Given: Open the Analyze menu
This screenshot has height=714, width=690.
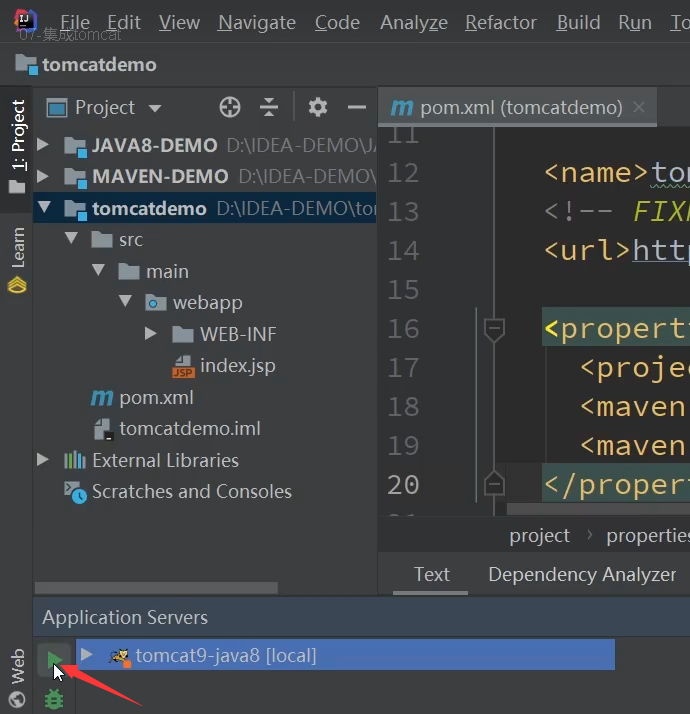Looking at the screenshot, I should click(414, 22).
